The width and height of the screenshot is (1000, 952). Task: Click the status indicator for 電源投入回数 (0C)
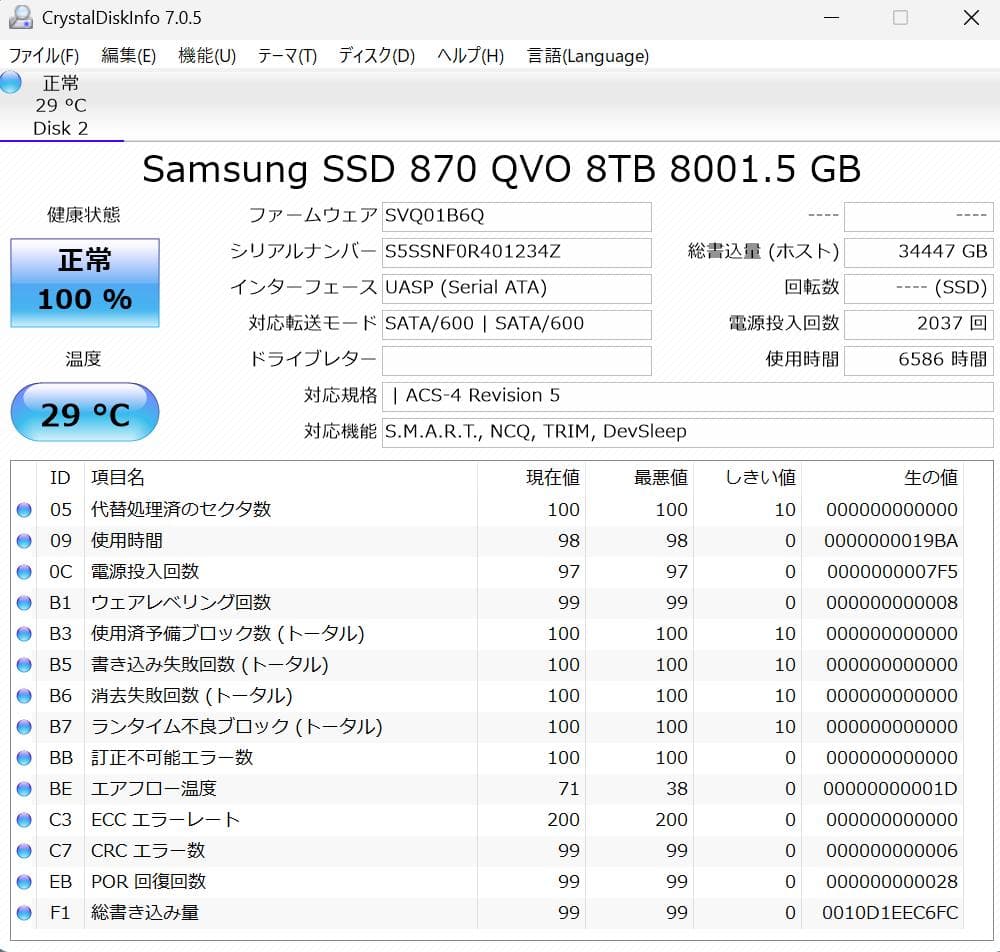(x=23, y=572)
